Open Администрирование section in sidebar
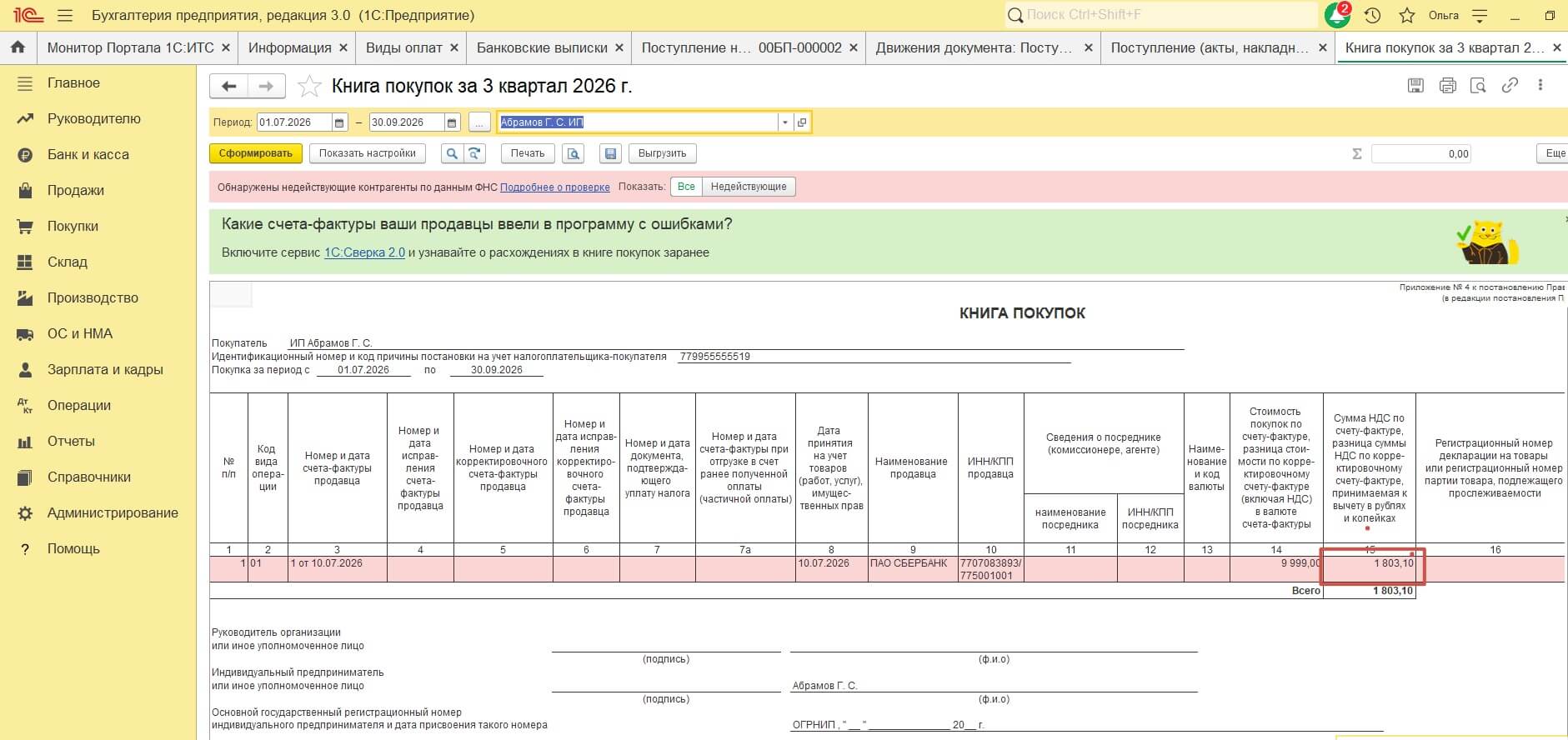This screenshot has height=740, width=1568. click(113, 512)
